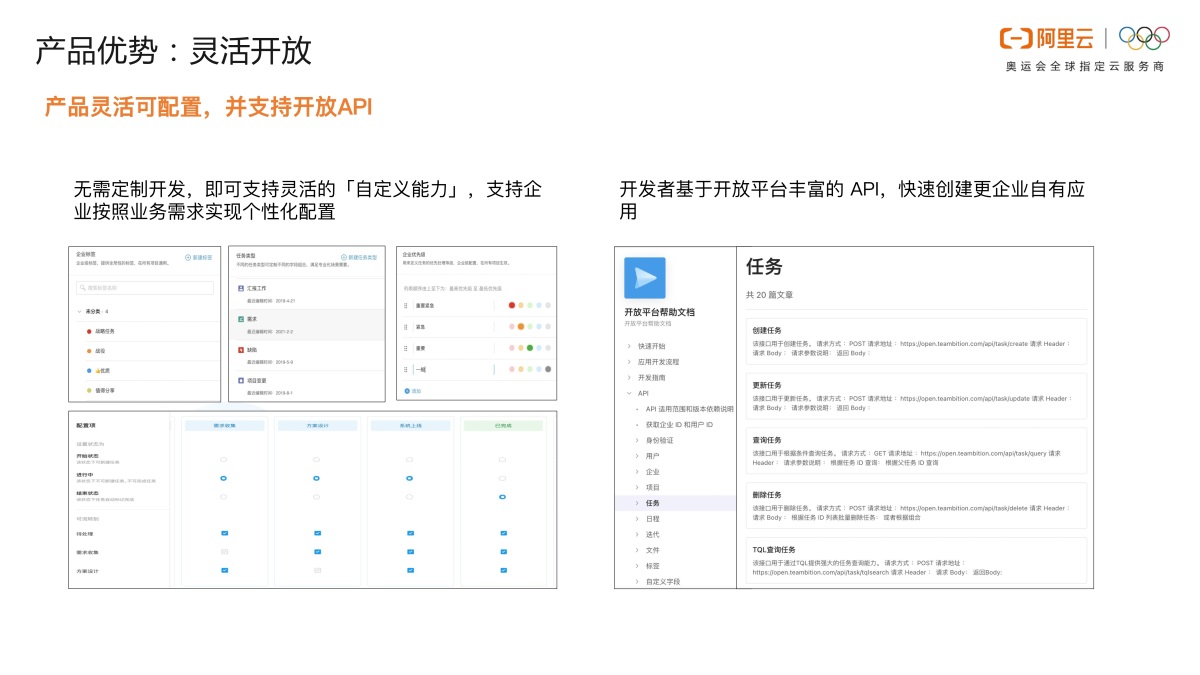Toggle 方案设计 checkbox under 系统上线 column

(409, 570)
